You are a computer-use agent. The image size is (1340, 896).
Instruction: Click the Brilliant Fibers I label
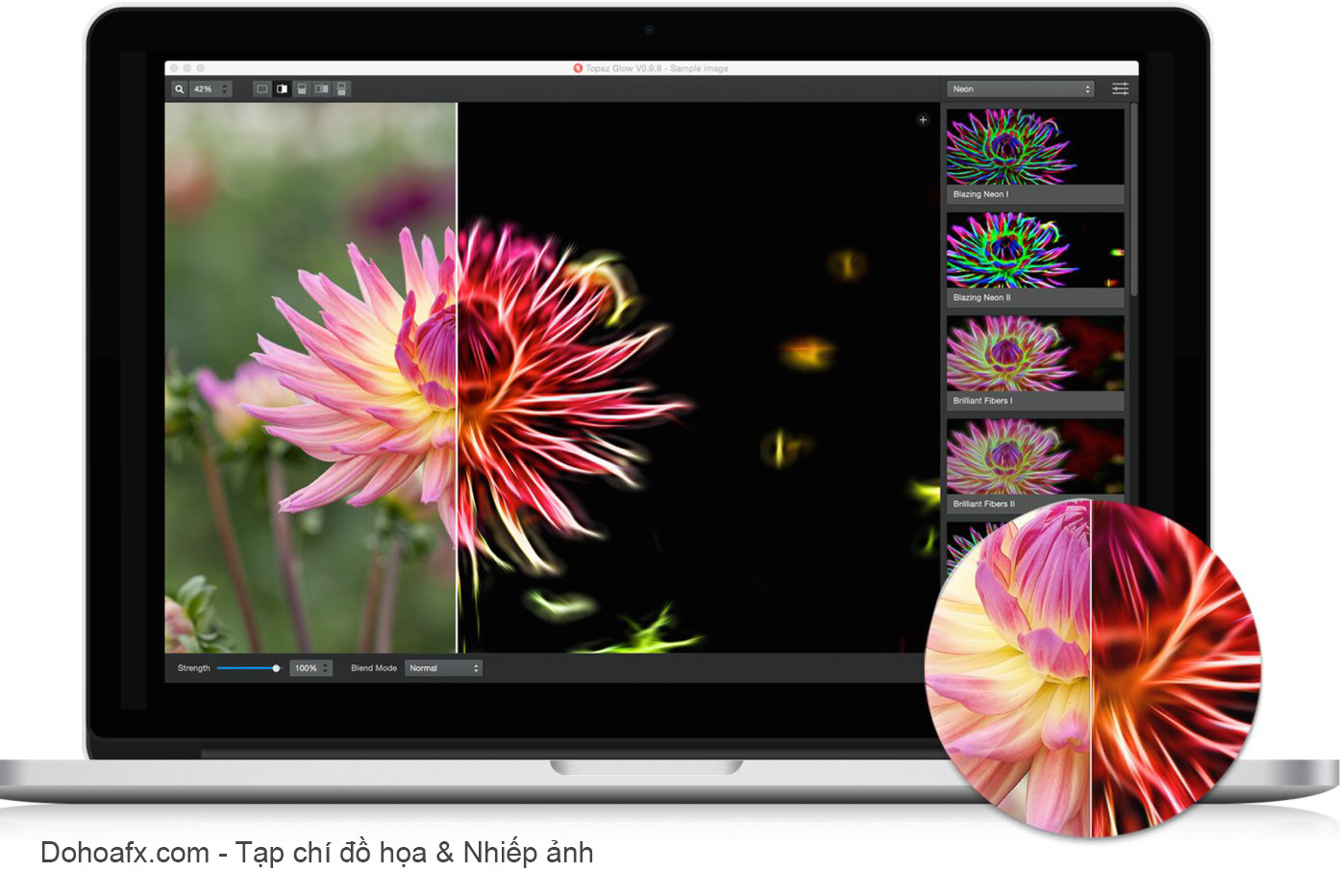982,401
